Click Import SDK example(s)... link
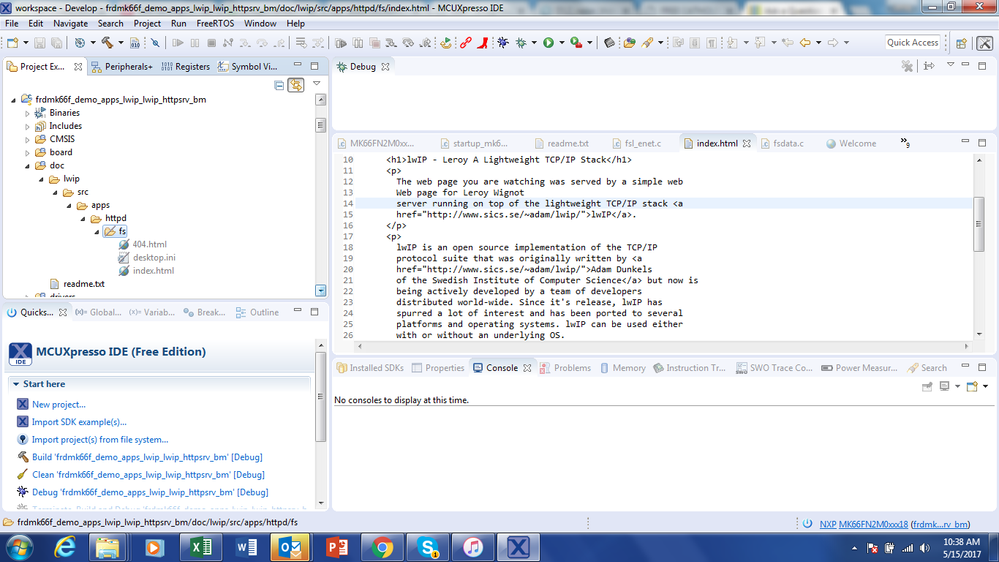999x562 pixels. point(79,422)
